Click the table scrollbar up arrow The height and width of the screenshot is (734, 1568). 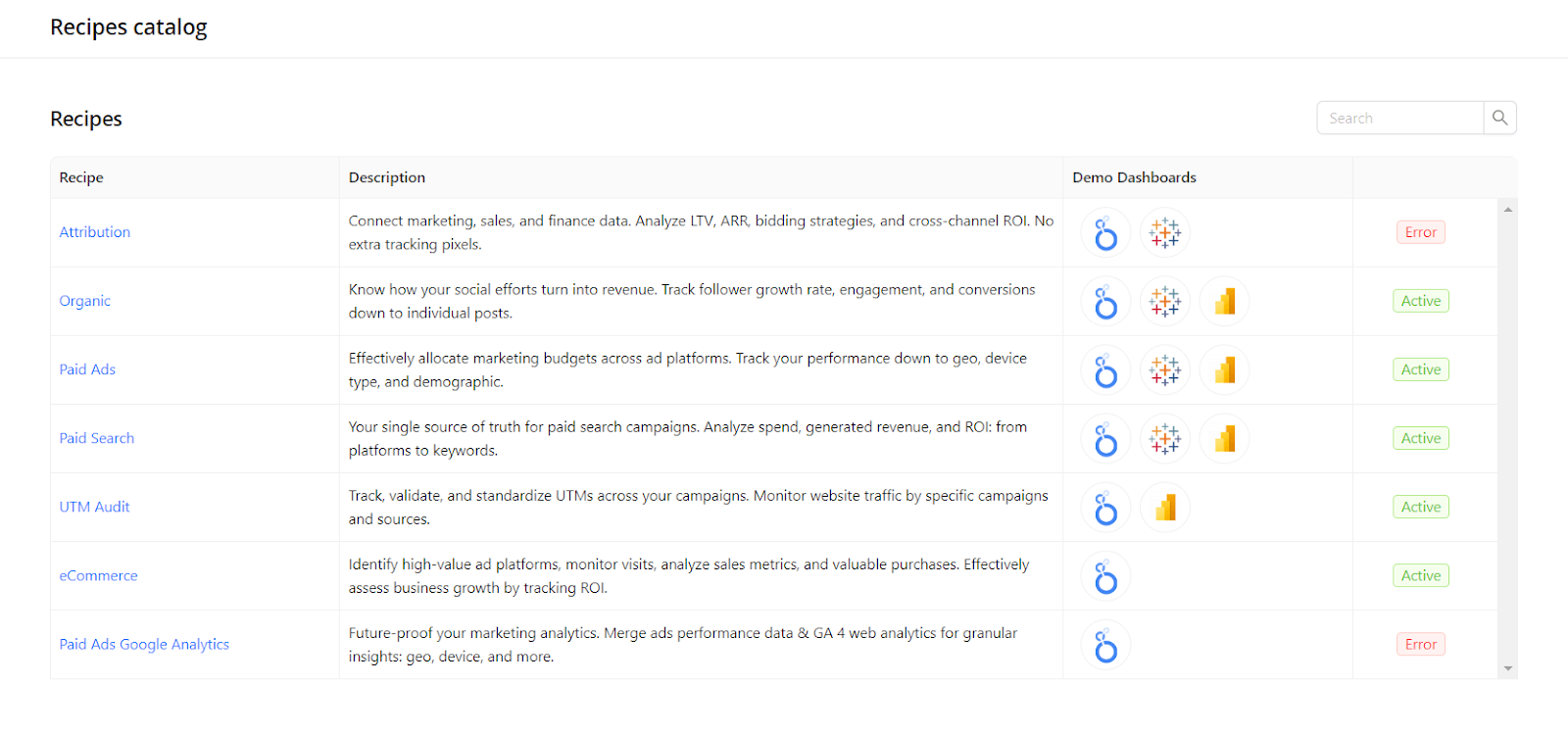pyautogui.click(x=1508, y=209)
